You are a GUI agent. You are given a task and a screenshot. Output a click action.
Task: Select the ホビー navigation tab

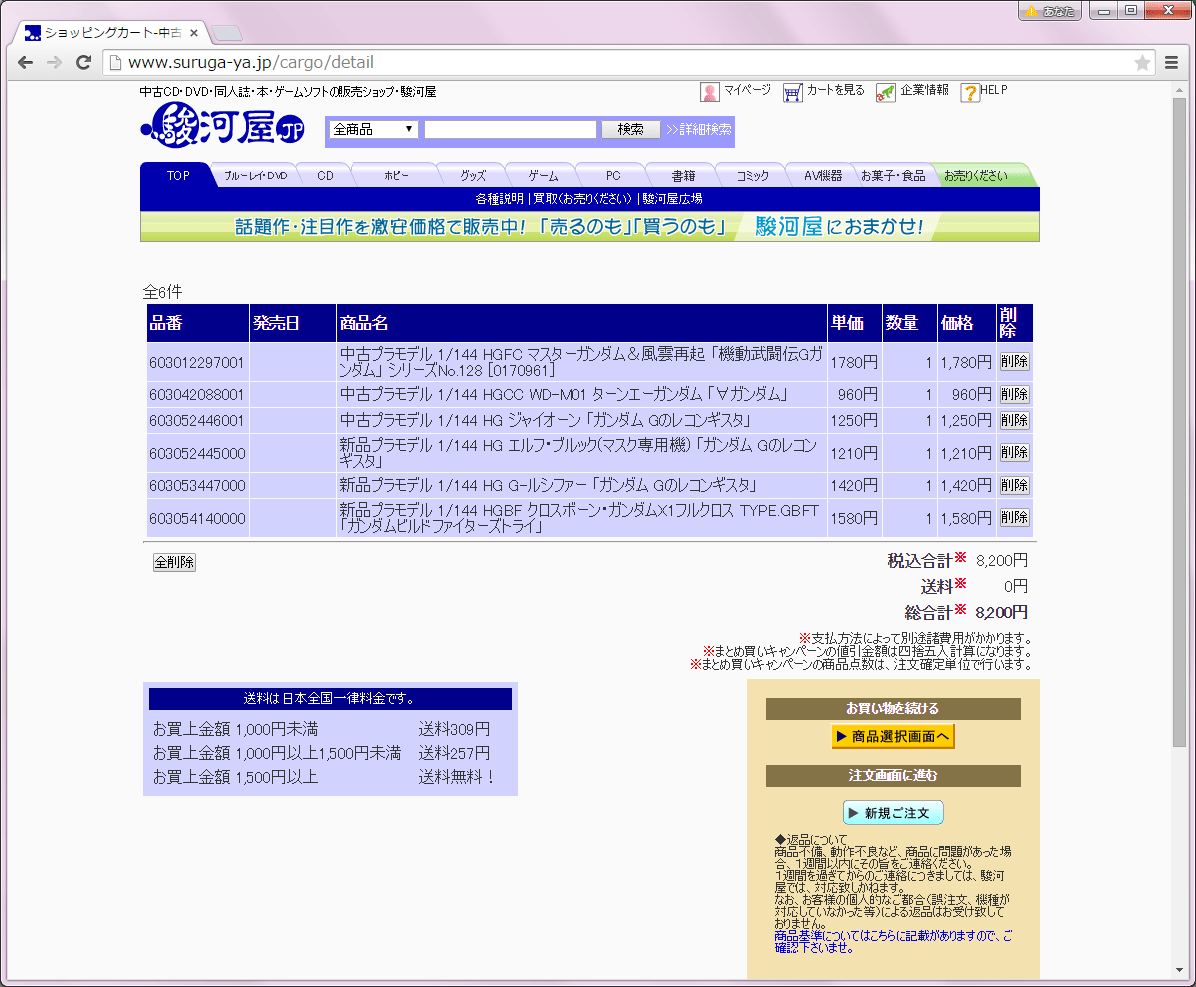coord(396,175)
